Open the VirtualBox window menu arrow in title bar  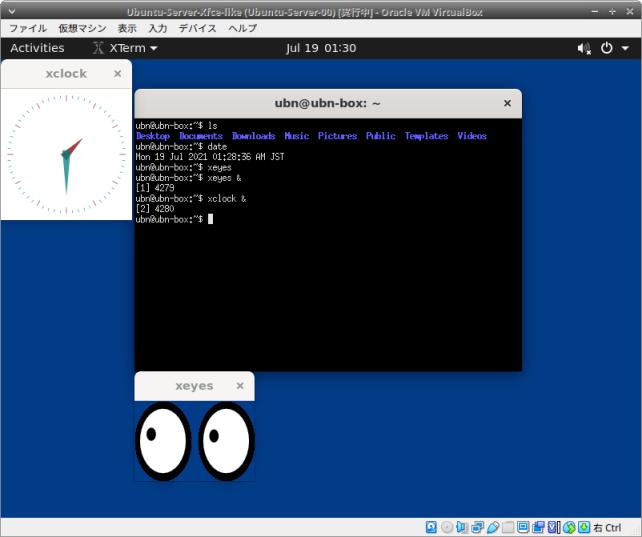point(12,11)
